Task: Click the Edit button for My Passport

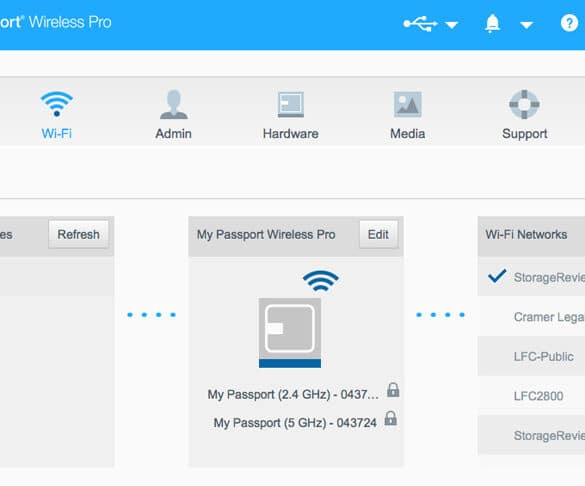Action: [378, 234]
